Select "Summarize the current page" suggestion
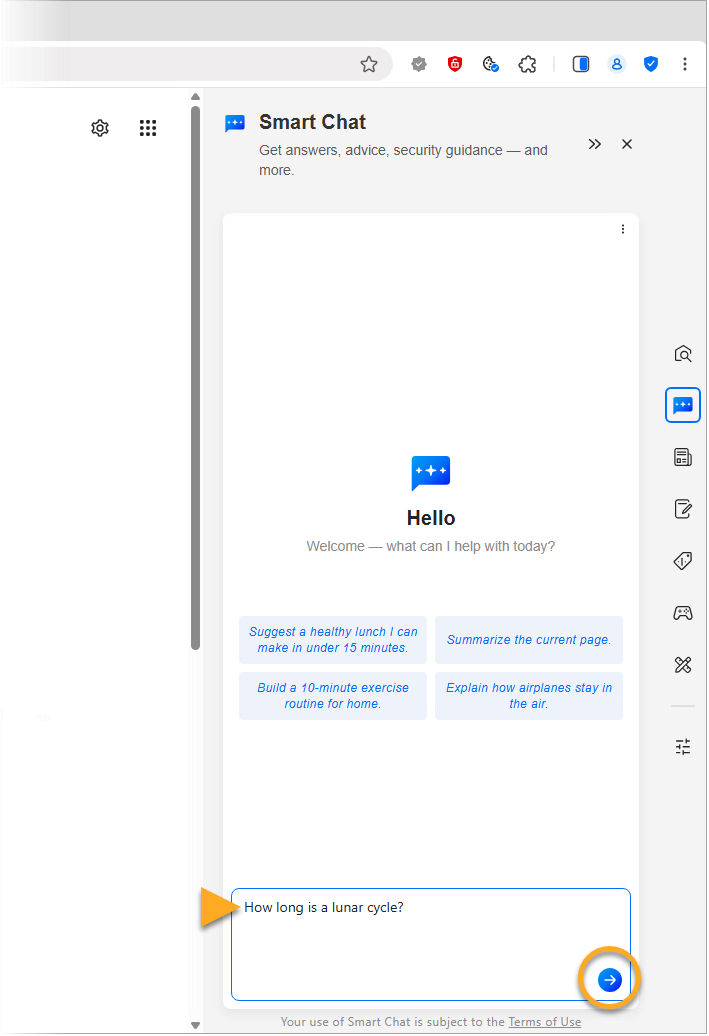Screen dimensions: 709x1036 528,640
